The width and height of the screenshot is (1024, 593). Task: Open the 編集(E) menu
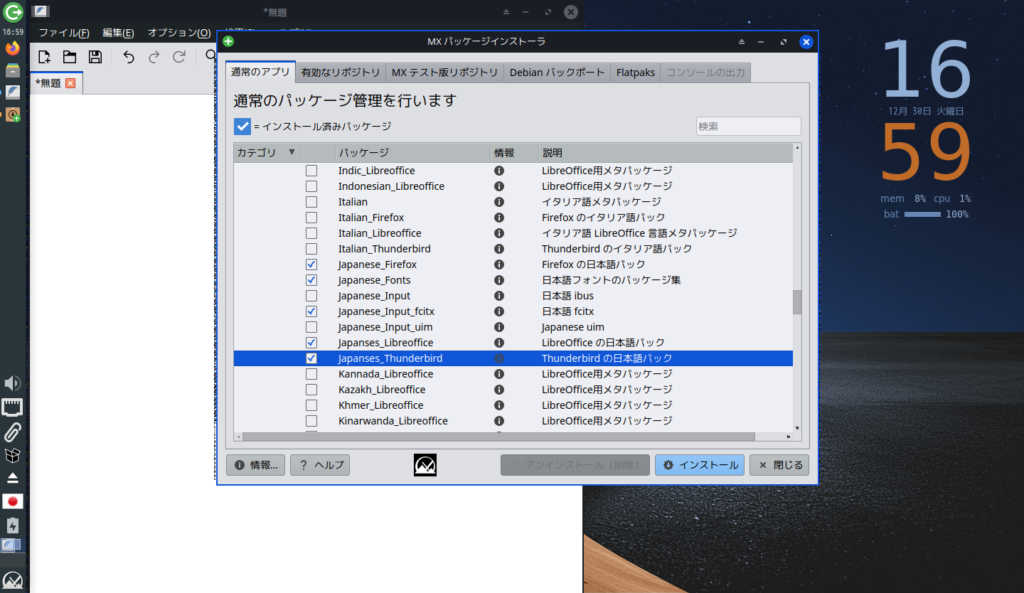coord(118,33)
